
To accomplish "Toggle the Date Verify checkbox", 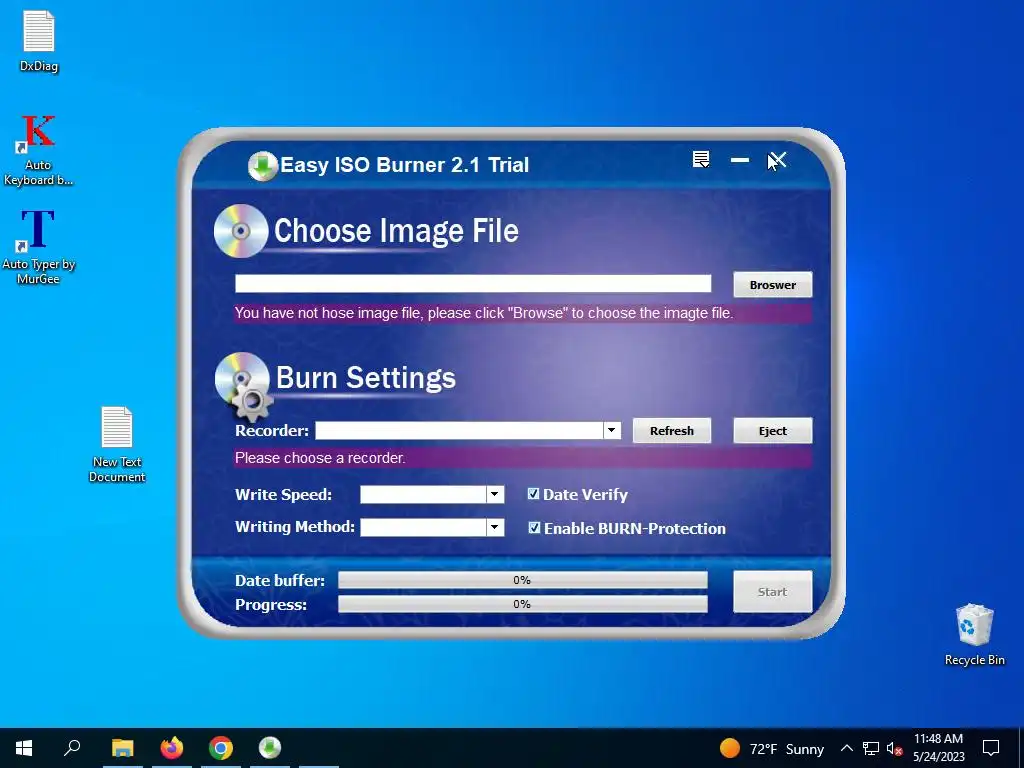I will click(x=534, y=494).
